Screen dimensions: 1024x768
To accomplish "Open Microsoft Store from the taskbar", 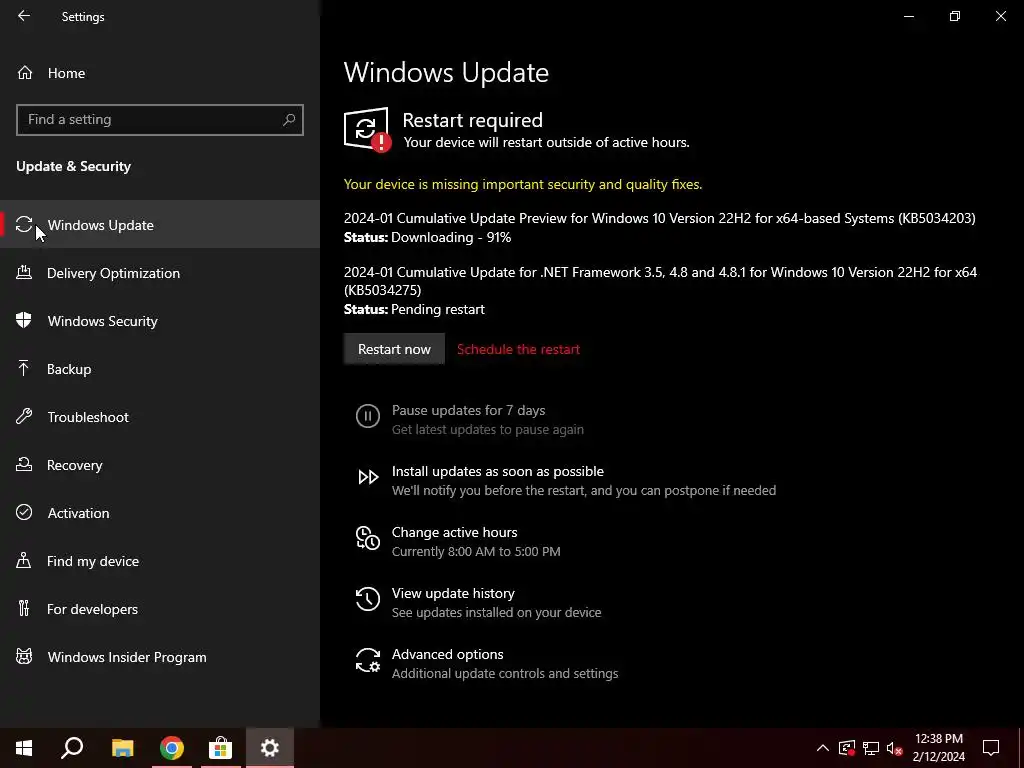I will 221,748.
